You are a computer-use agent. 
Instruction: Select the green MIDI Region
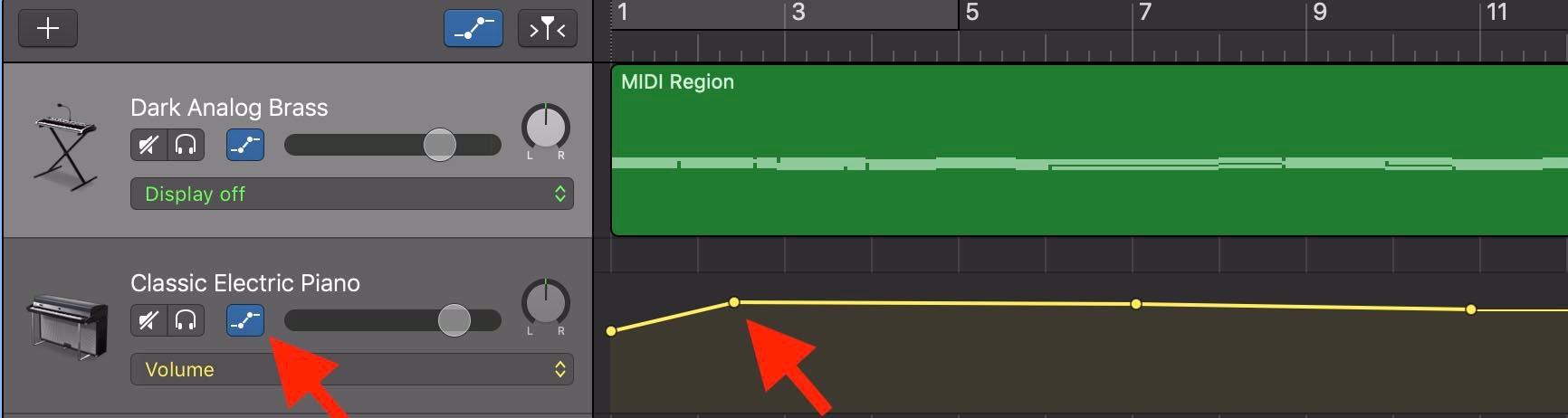tap(1089, 150)
